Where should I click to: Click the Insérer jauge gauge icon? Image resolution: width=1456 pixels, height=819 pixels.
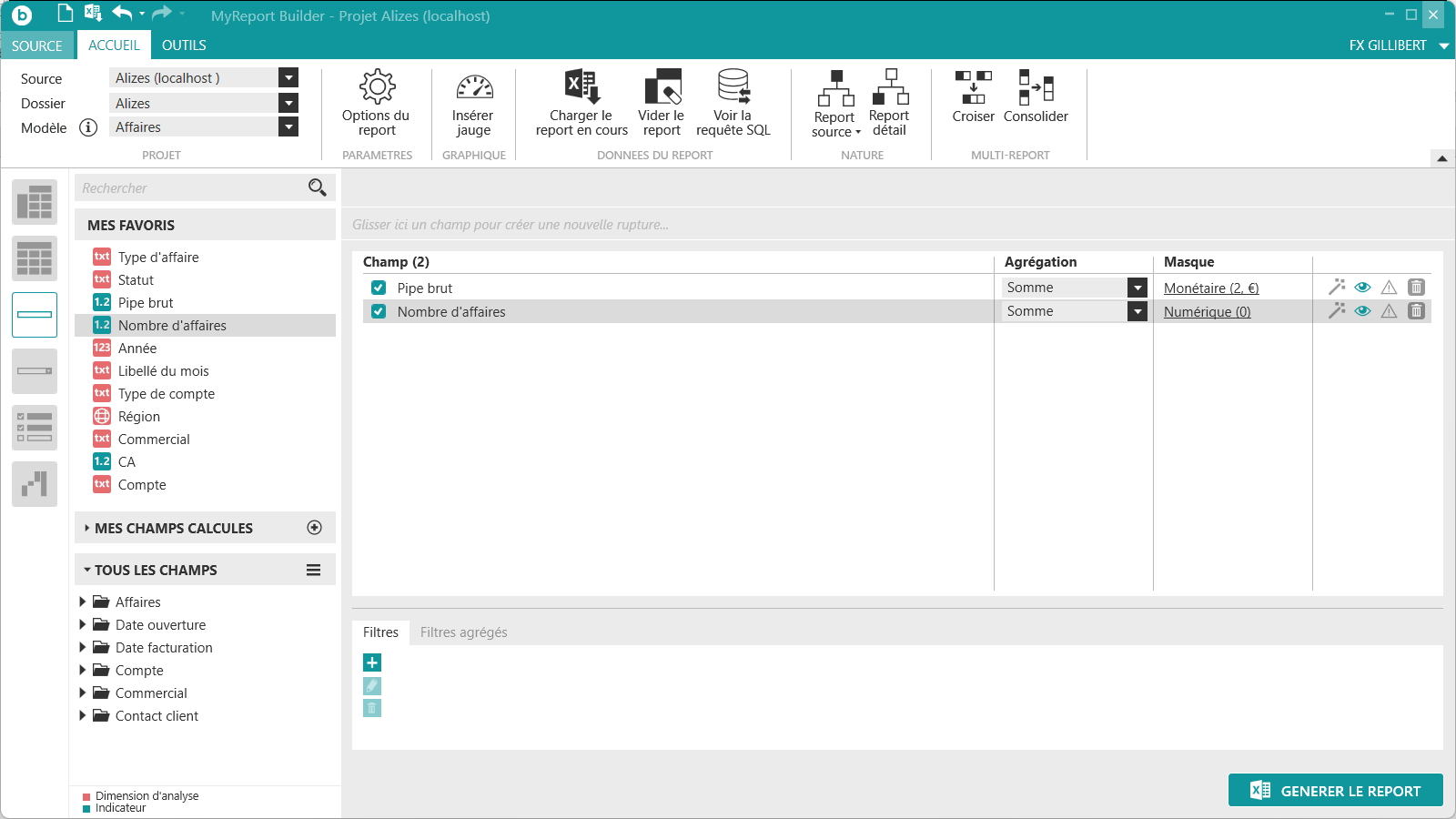point(473,87)
